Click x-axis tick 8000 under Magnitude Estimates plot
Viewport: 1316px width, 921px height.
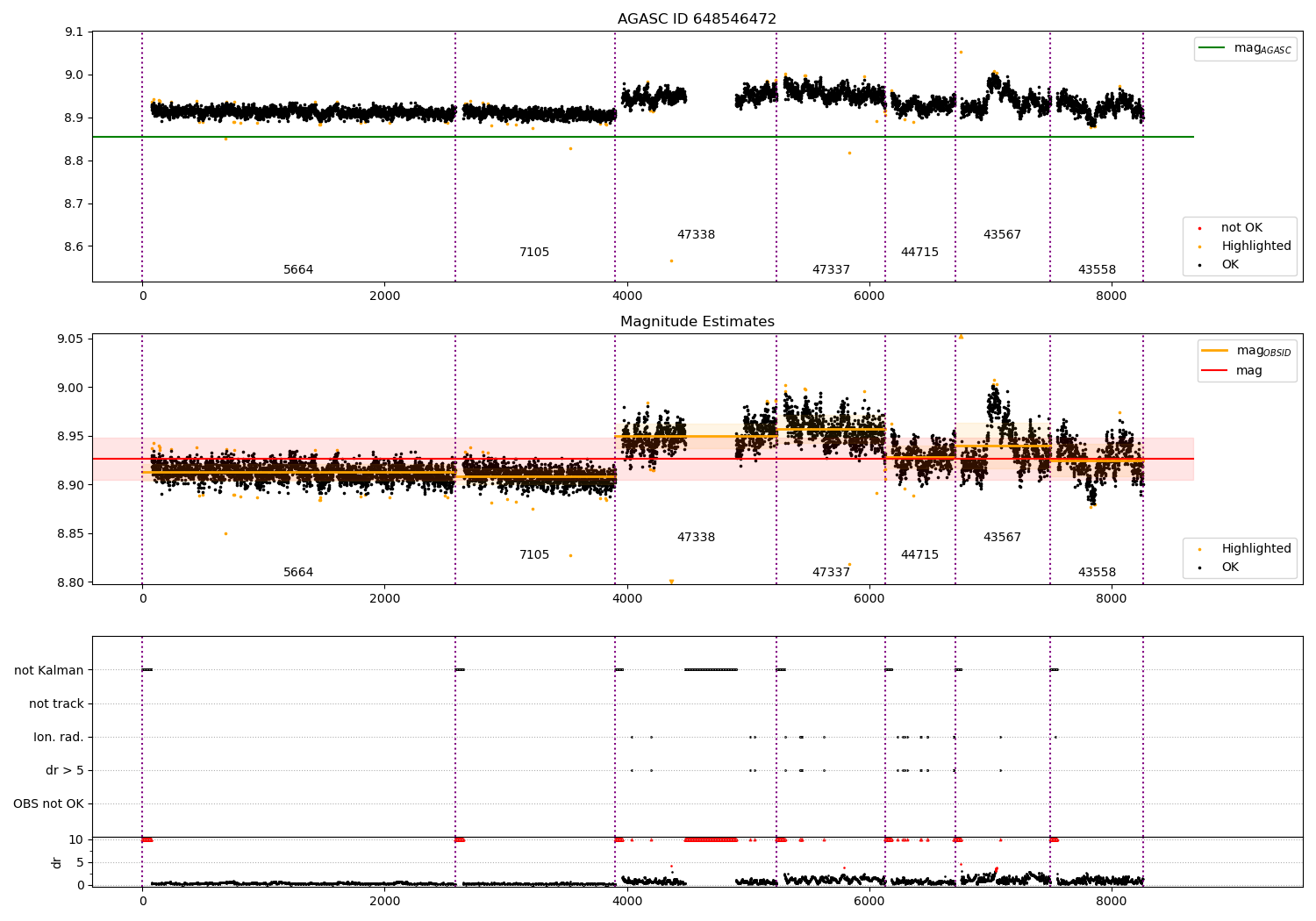(x=1111, y=598)
